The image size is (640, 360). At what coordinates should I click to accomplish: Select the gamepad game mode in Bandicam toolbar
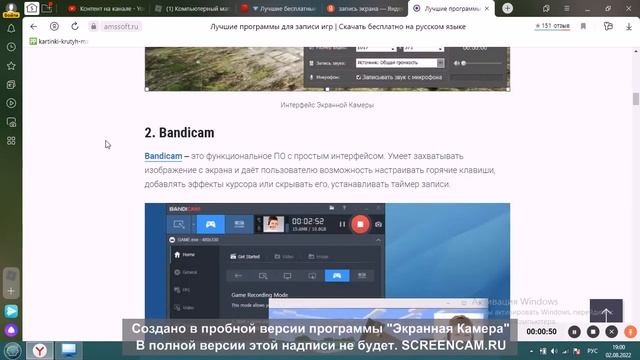[210, 224]
